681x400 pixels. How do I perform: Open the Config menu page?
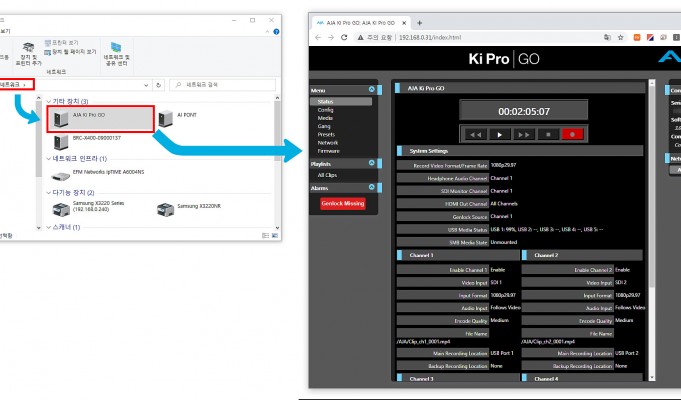(325, 110)
